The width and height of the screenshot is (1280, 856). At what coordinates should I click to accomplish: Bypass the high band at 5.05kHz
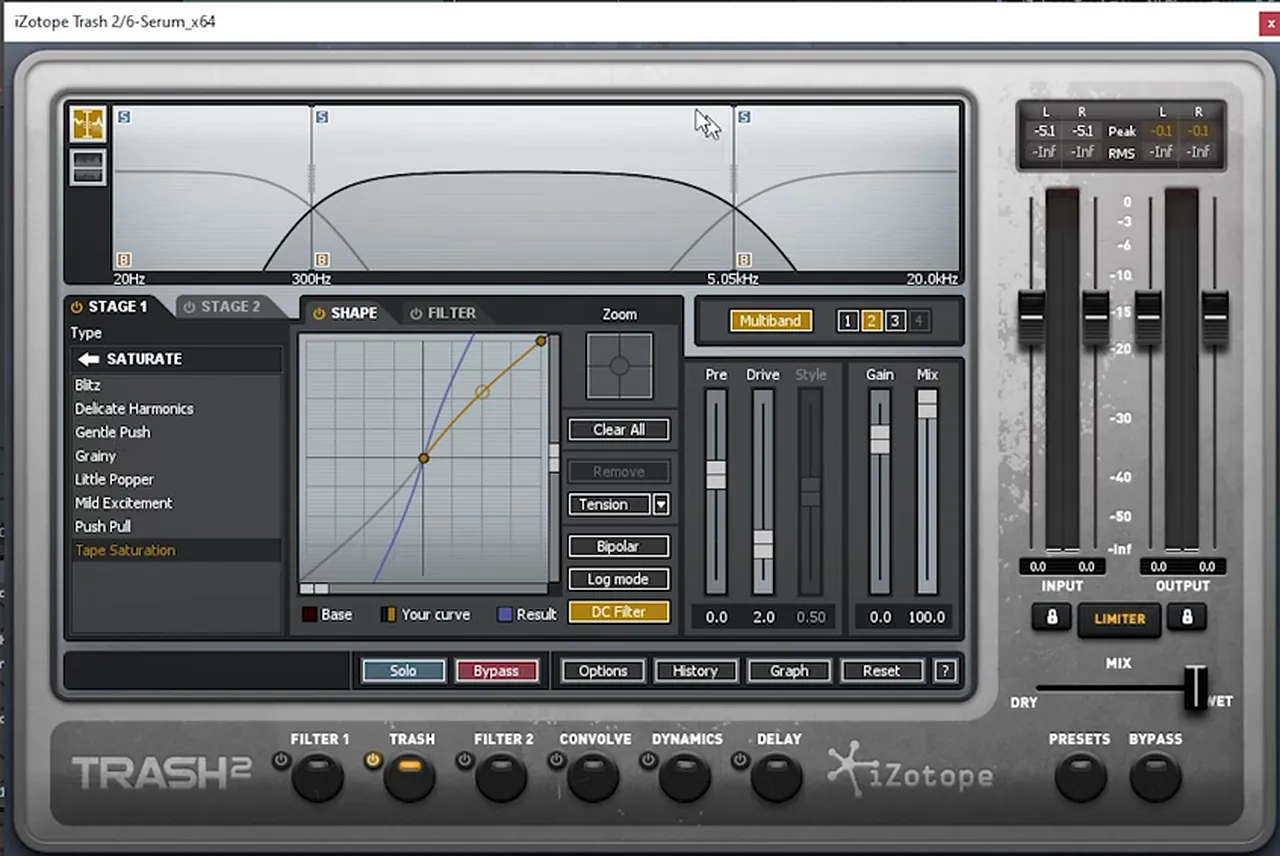tap(744, 259)
